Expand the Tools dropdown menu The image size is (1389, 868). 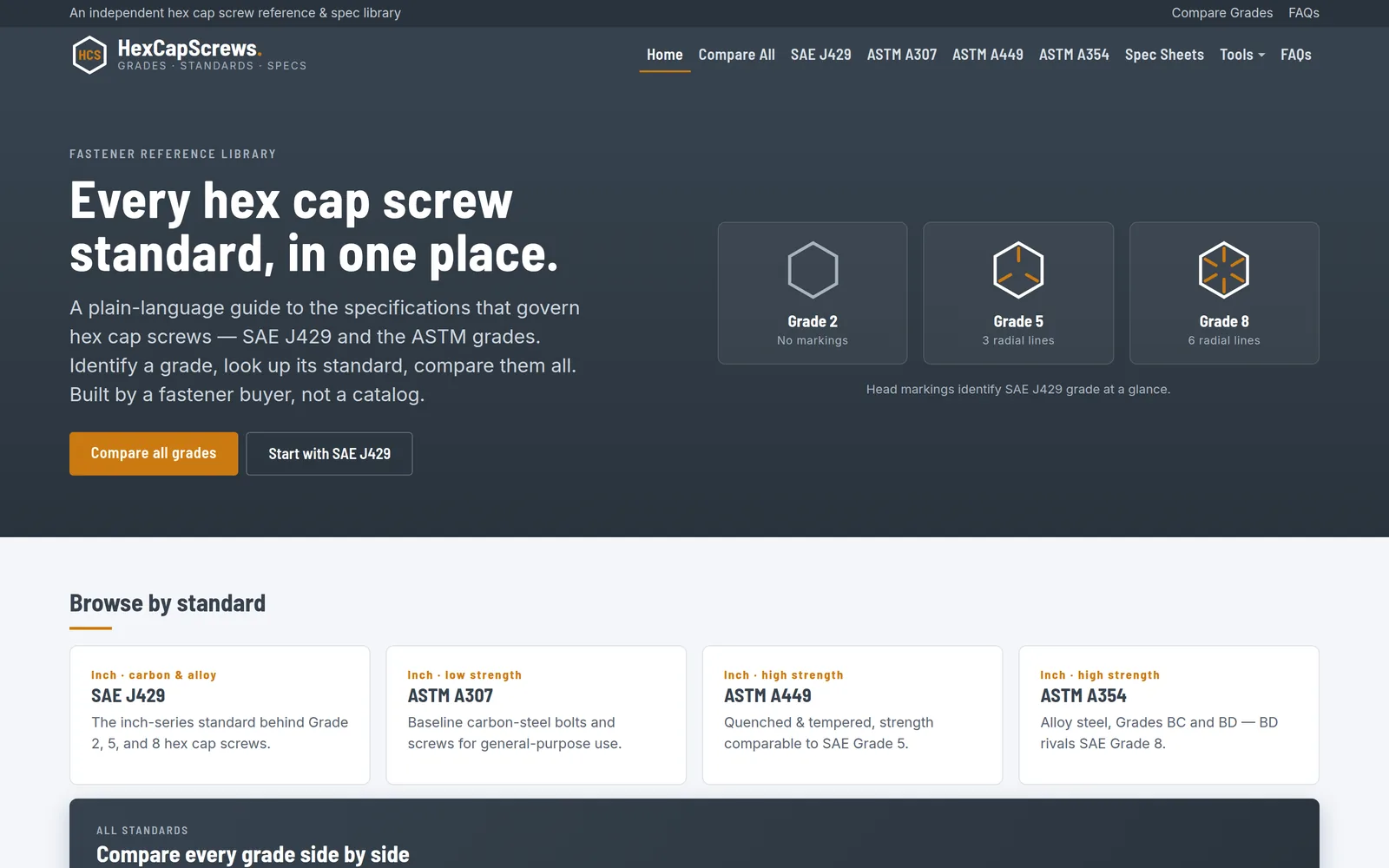coord(1242,55)
